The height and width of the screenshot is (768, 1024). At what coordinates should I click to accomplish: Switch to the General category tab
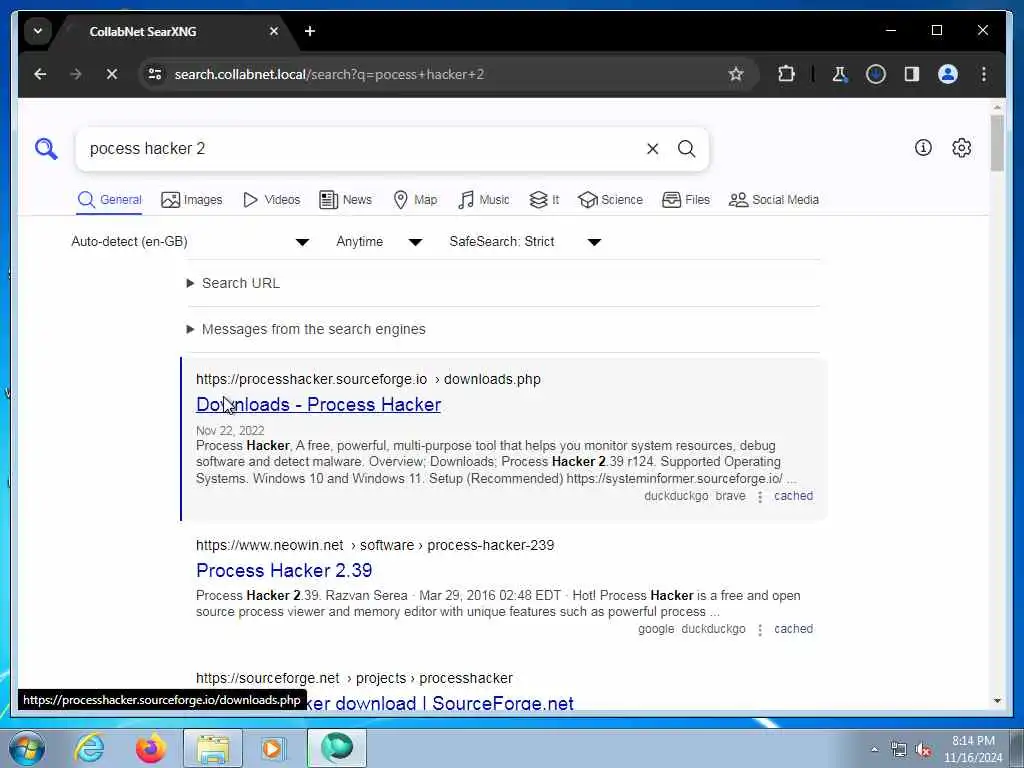point(109,200)
